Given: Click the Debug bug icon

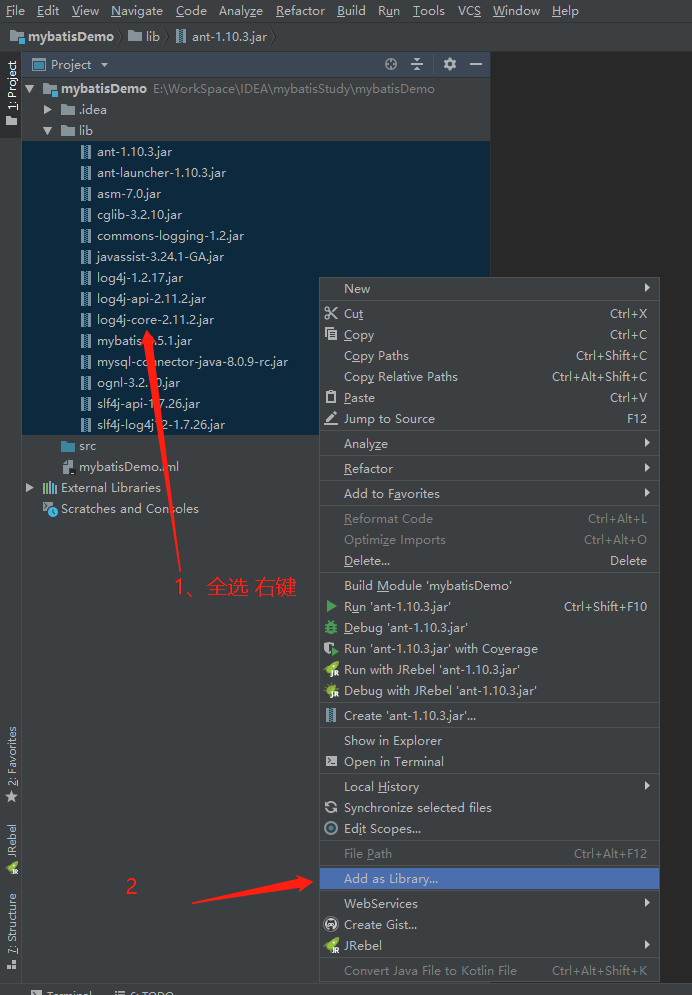Looking at the screenshot, I should [331, 628].
